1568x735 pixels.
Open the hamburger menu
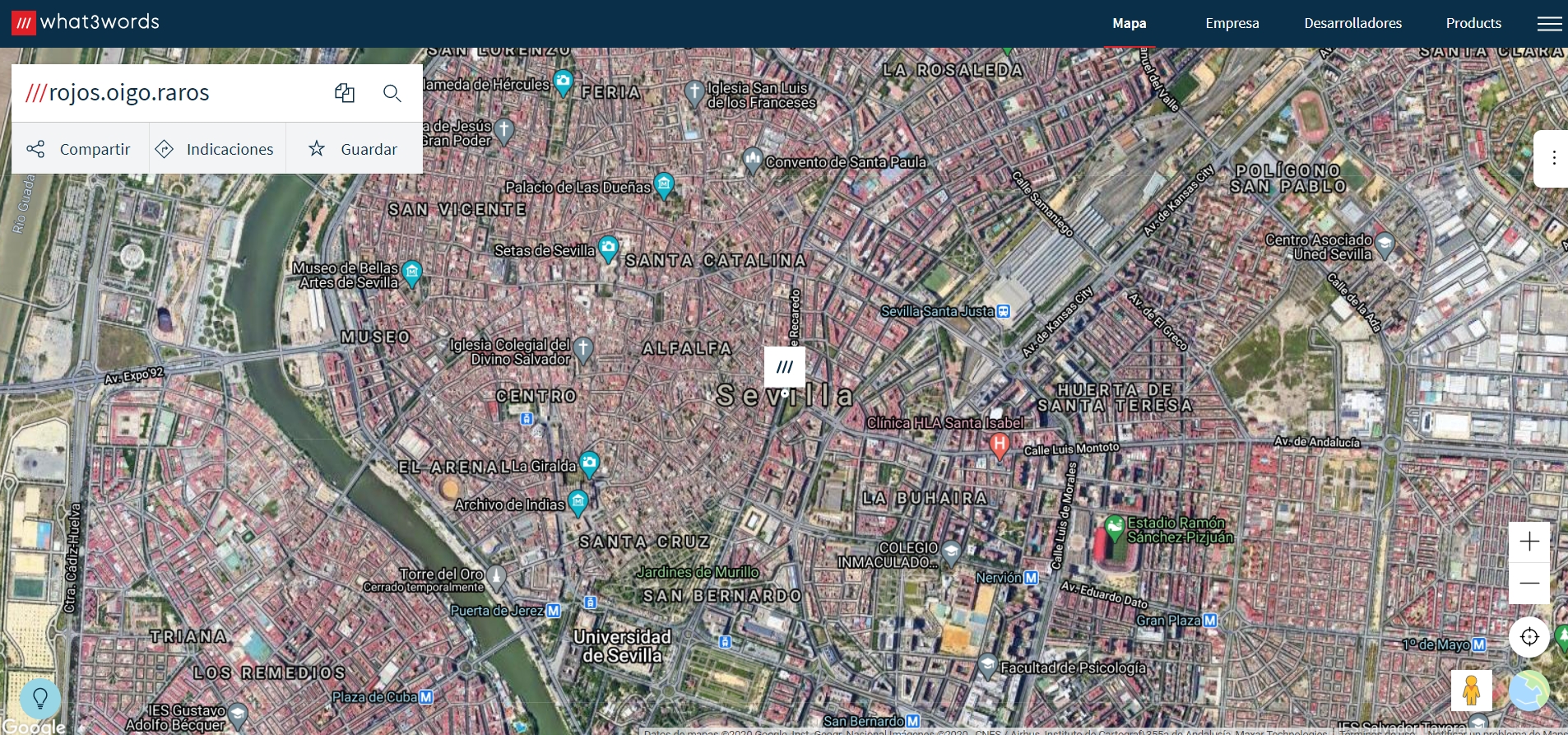[1549, 23]
